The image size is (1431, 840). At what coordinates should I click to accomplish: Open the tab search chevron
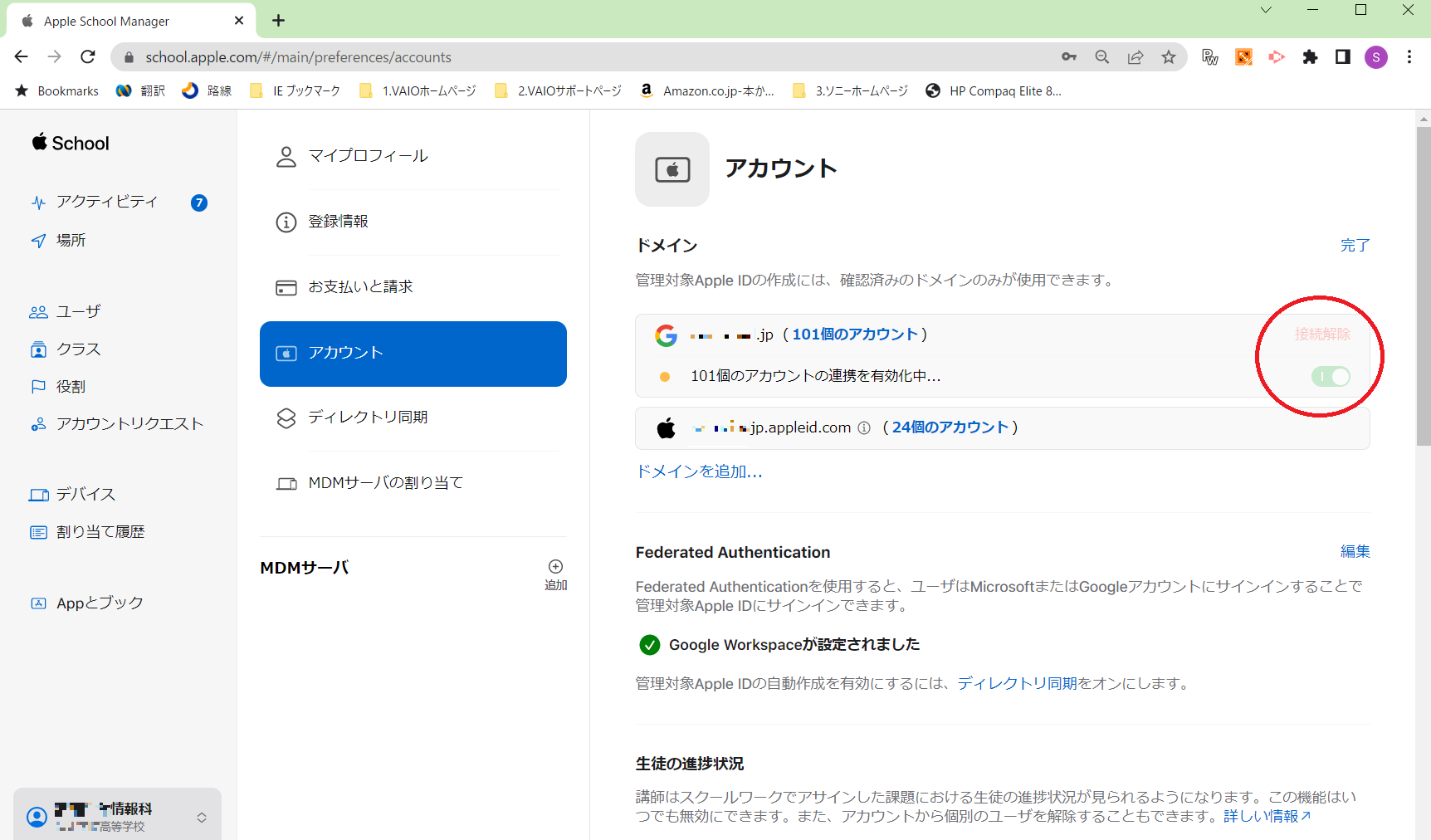tap(1265, 11)
